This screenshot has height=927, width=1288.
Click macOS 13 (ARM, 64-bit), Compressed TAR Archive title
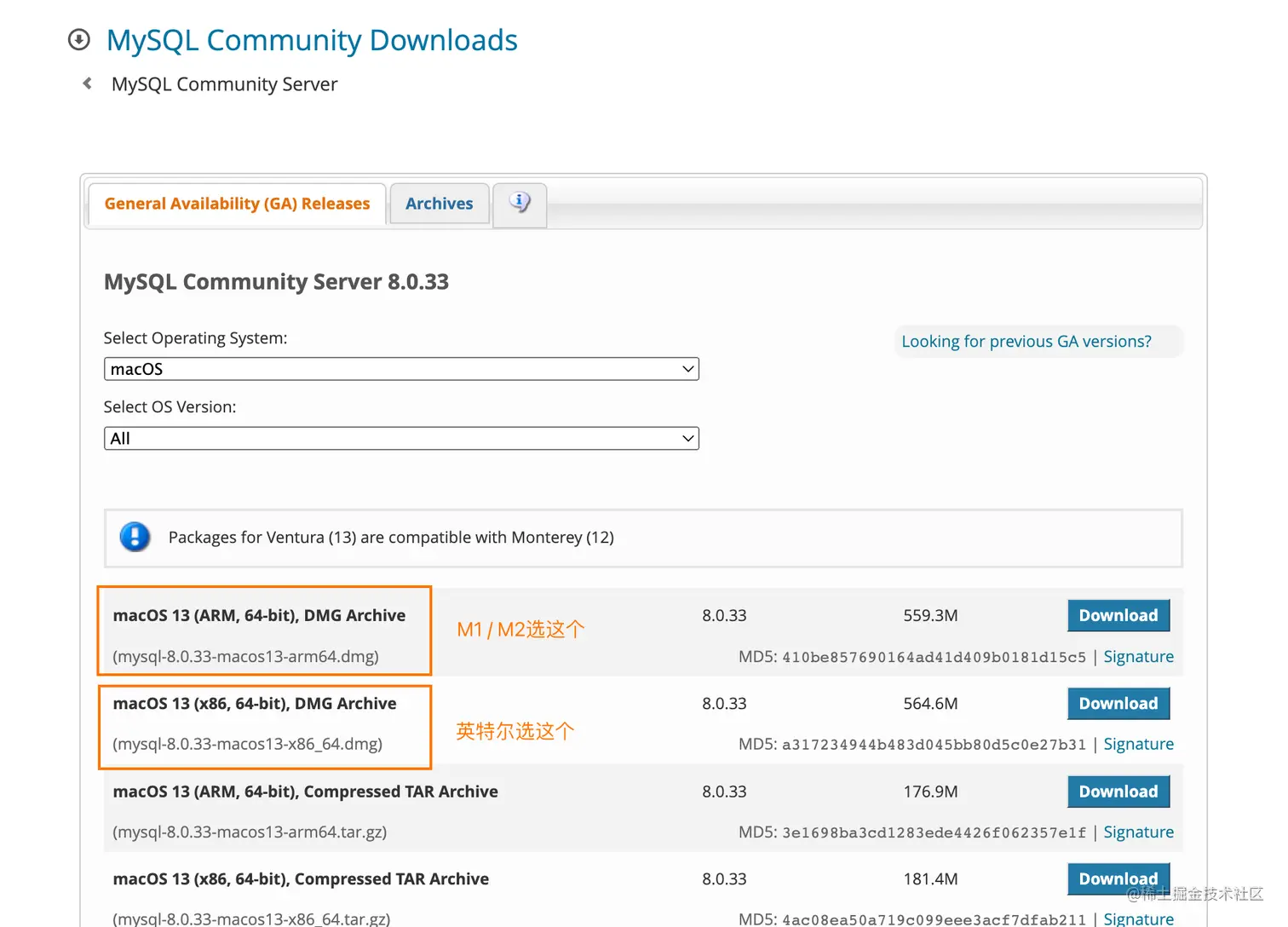(306, 792)
